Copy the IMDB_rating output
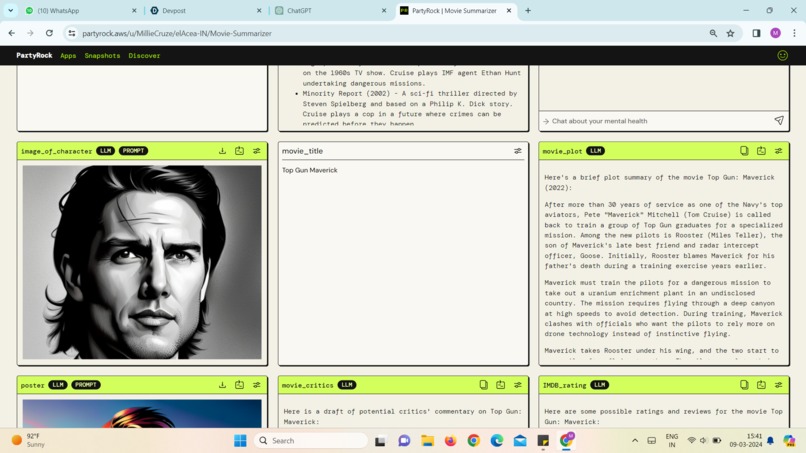The image size is (806, 453). [744, 385]
